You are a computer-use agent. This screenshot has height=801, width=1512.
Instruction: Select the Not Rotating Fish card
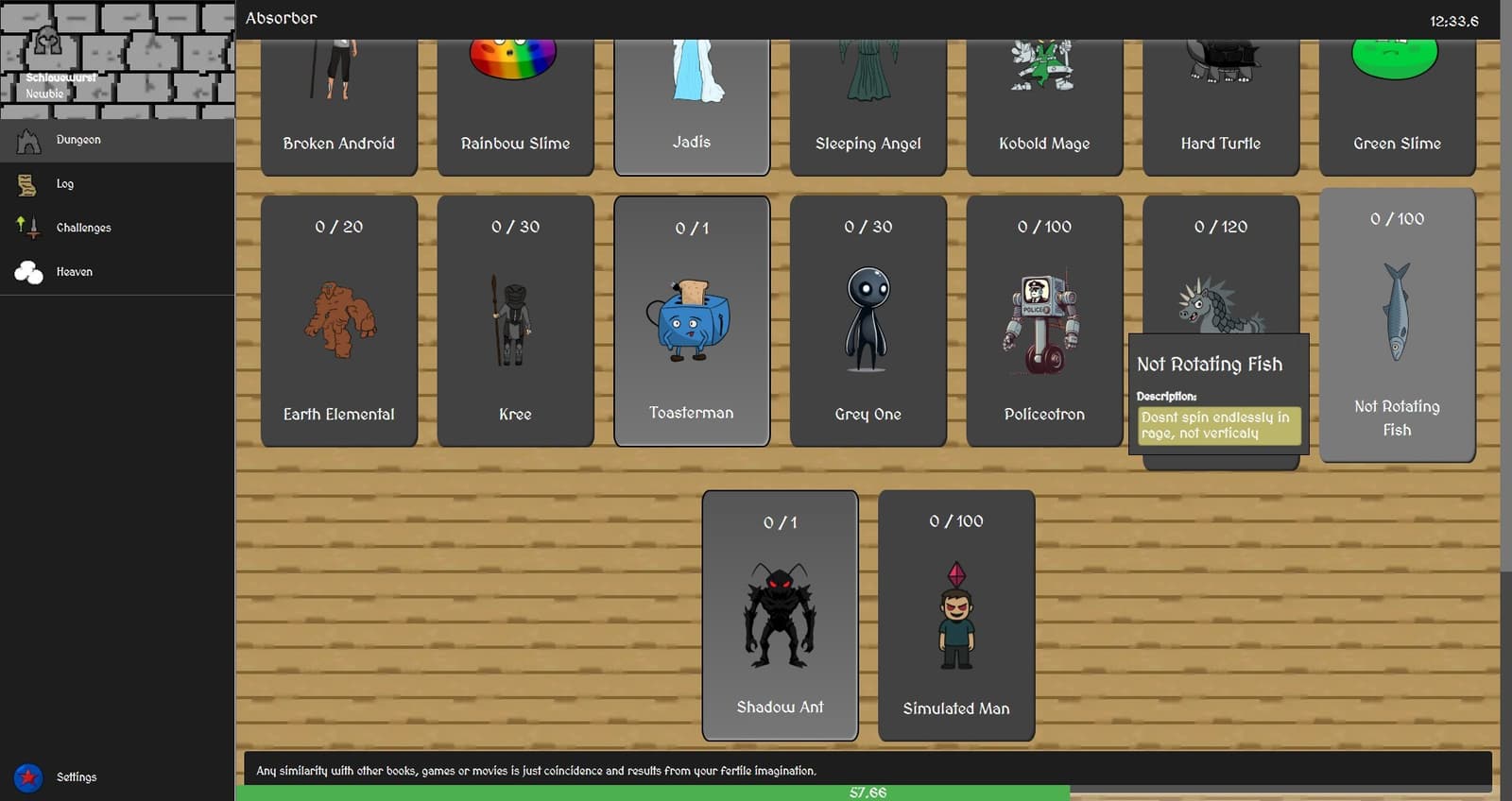tap(1397, 325)
